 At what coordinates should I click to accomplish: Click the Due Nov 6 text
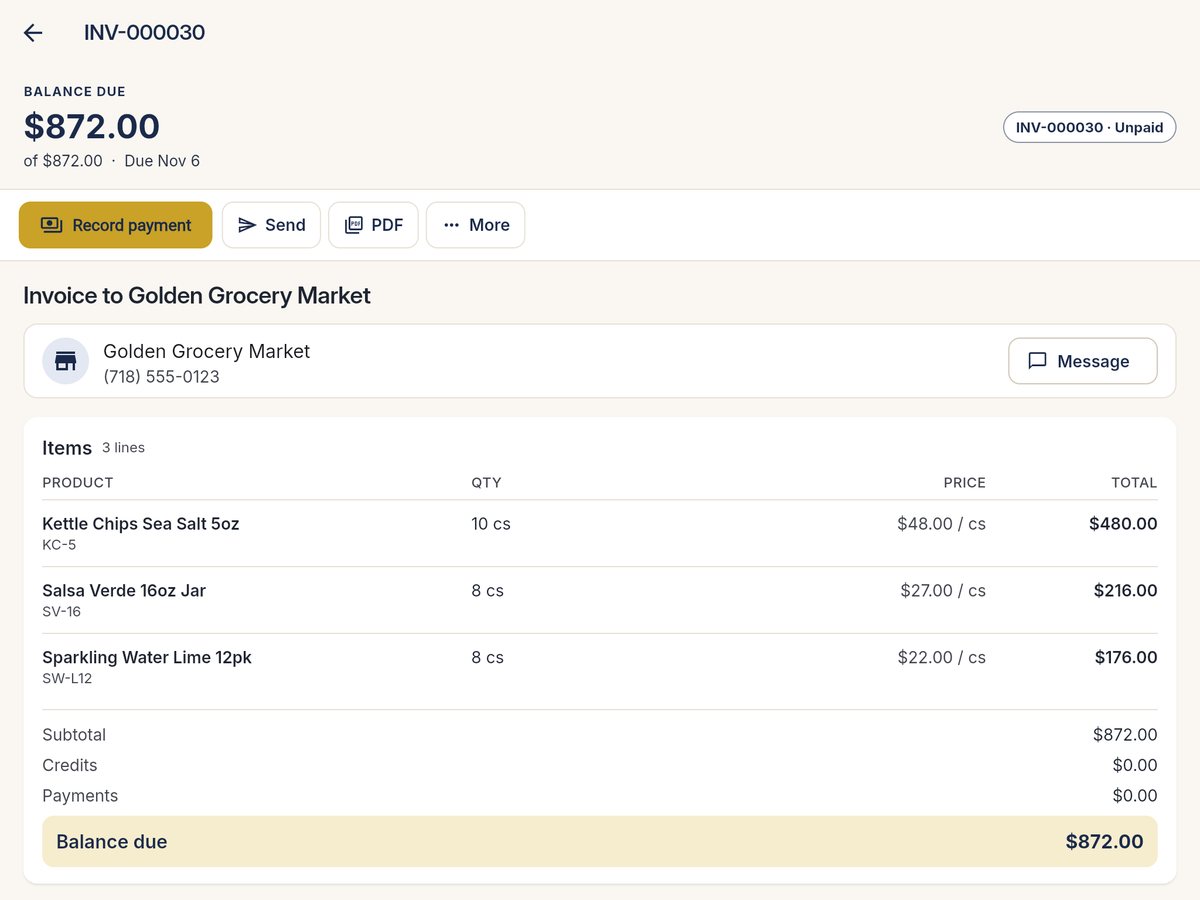click(x=162, y=161)
